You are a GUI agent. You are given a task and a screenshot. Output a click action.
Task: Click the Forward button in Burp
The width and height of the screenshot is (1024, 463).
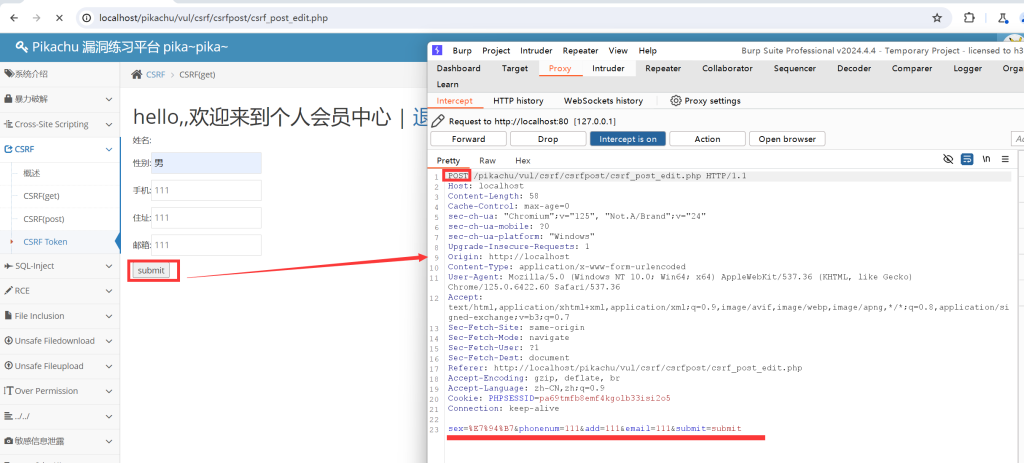pyautogui.click(x=469, y=139)
